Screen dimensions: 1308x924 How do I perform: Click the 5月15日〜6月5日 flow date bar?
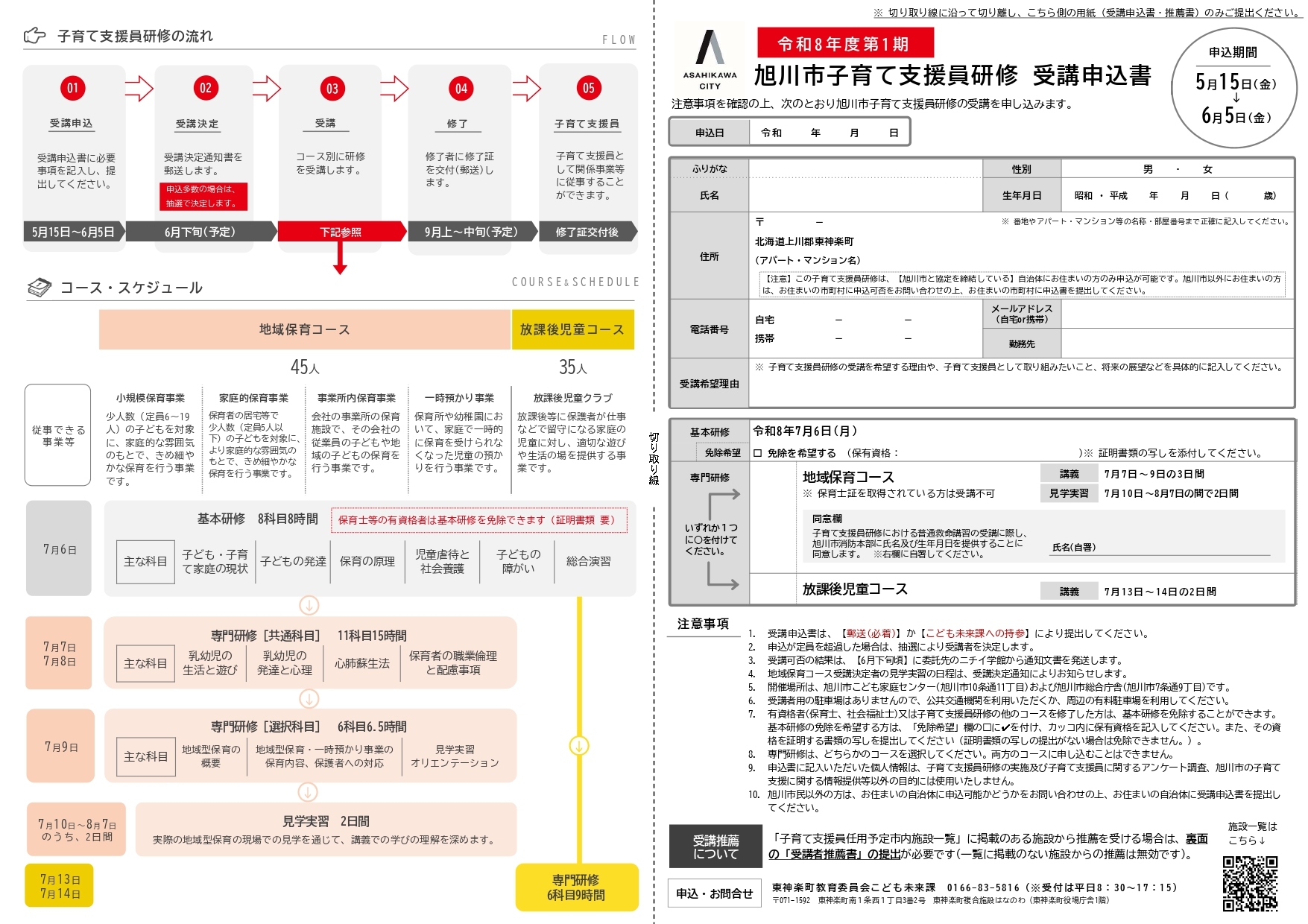click(73, 232)
